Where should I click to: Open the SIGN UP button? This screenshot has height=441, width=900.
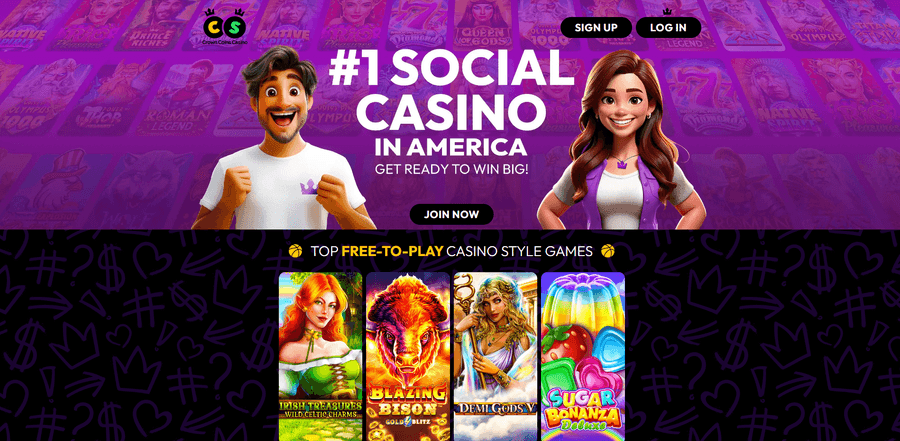[596, 28]
